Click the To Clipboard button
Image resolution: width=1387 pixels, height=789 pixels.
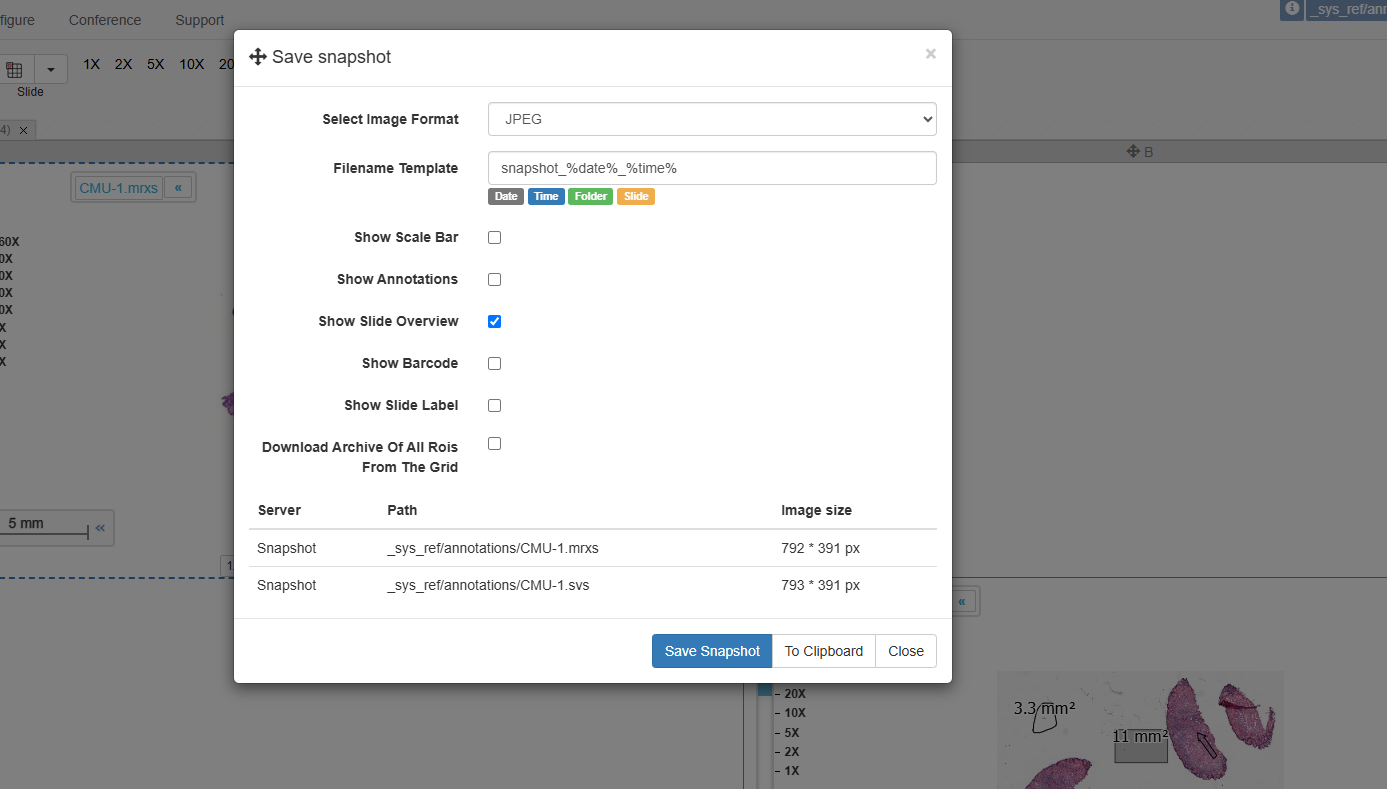pyautogui.click(x=823, y=651)
